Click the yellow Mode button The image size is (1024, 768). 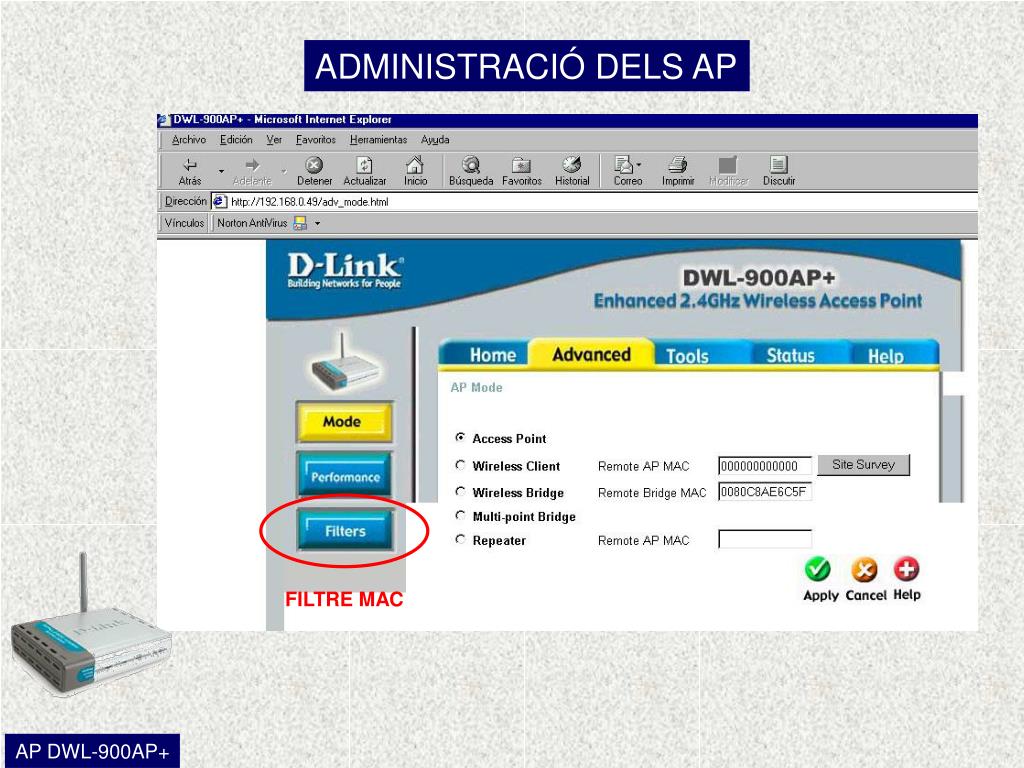[344, 422]
